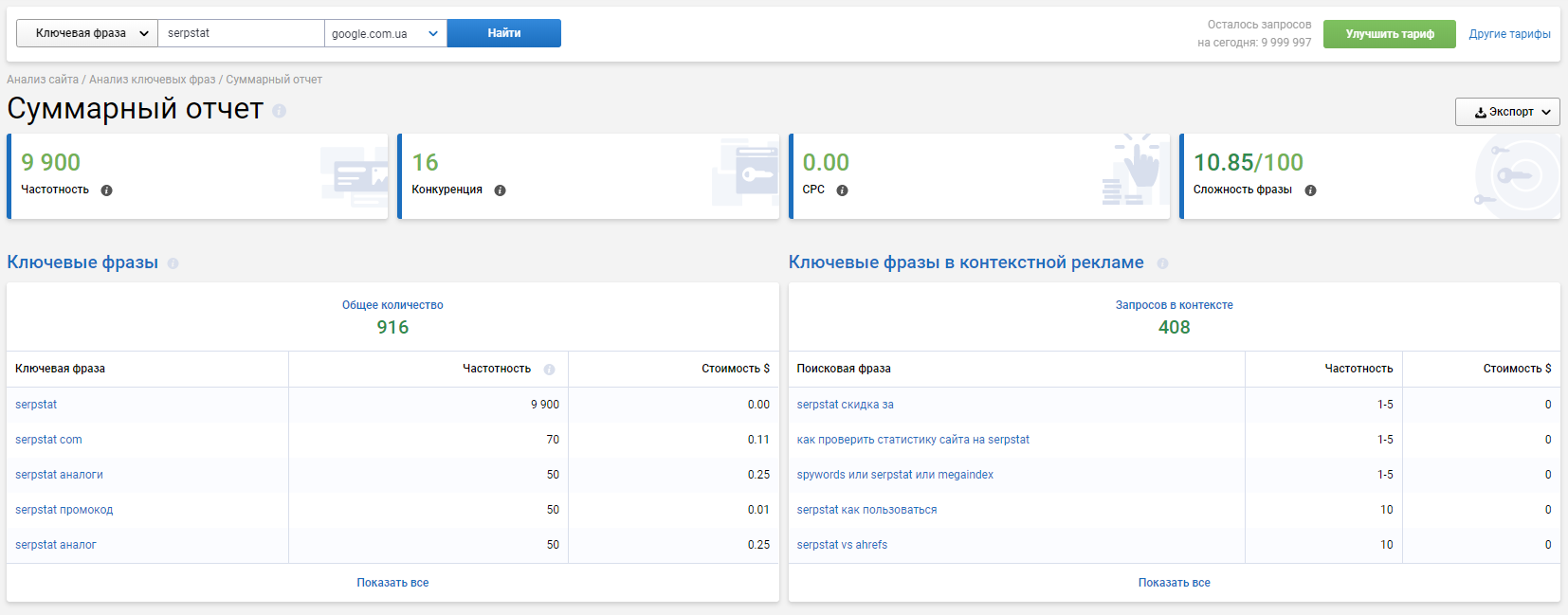Open spywords или serpstat или megaindex link
Screen dimensions: 1568x615
(x=895, y=475)
